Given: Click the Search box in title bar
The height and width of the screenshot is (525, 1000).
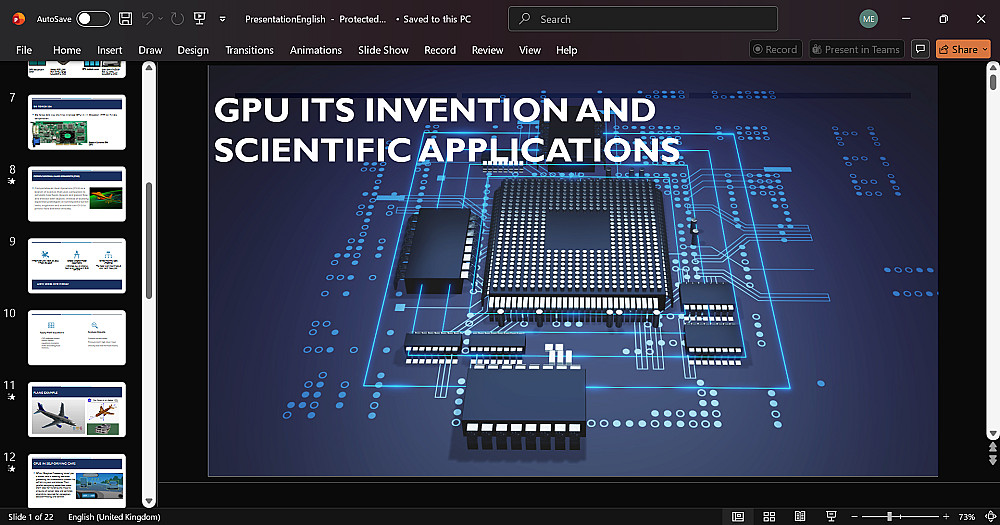Looking at the screenshot, I should 643,19.
